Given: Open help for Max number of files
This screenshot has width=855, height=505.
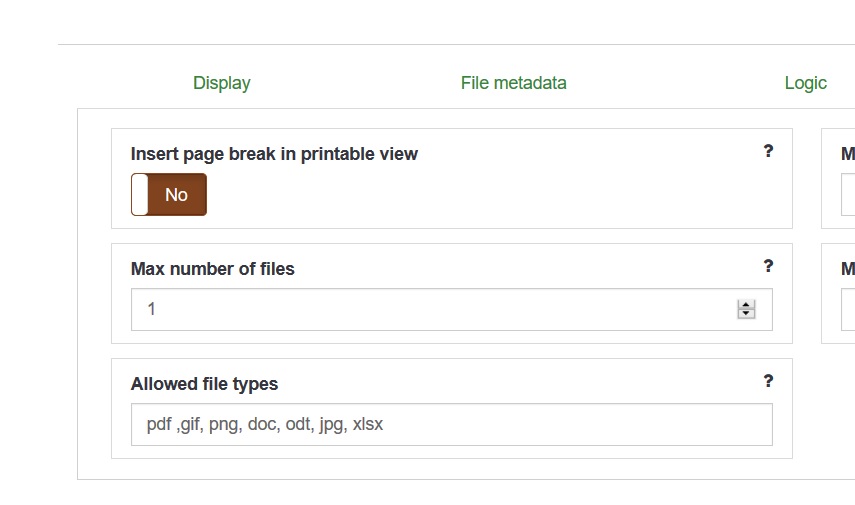Looking at the screenshot, I should click(768, 266).
